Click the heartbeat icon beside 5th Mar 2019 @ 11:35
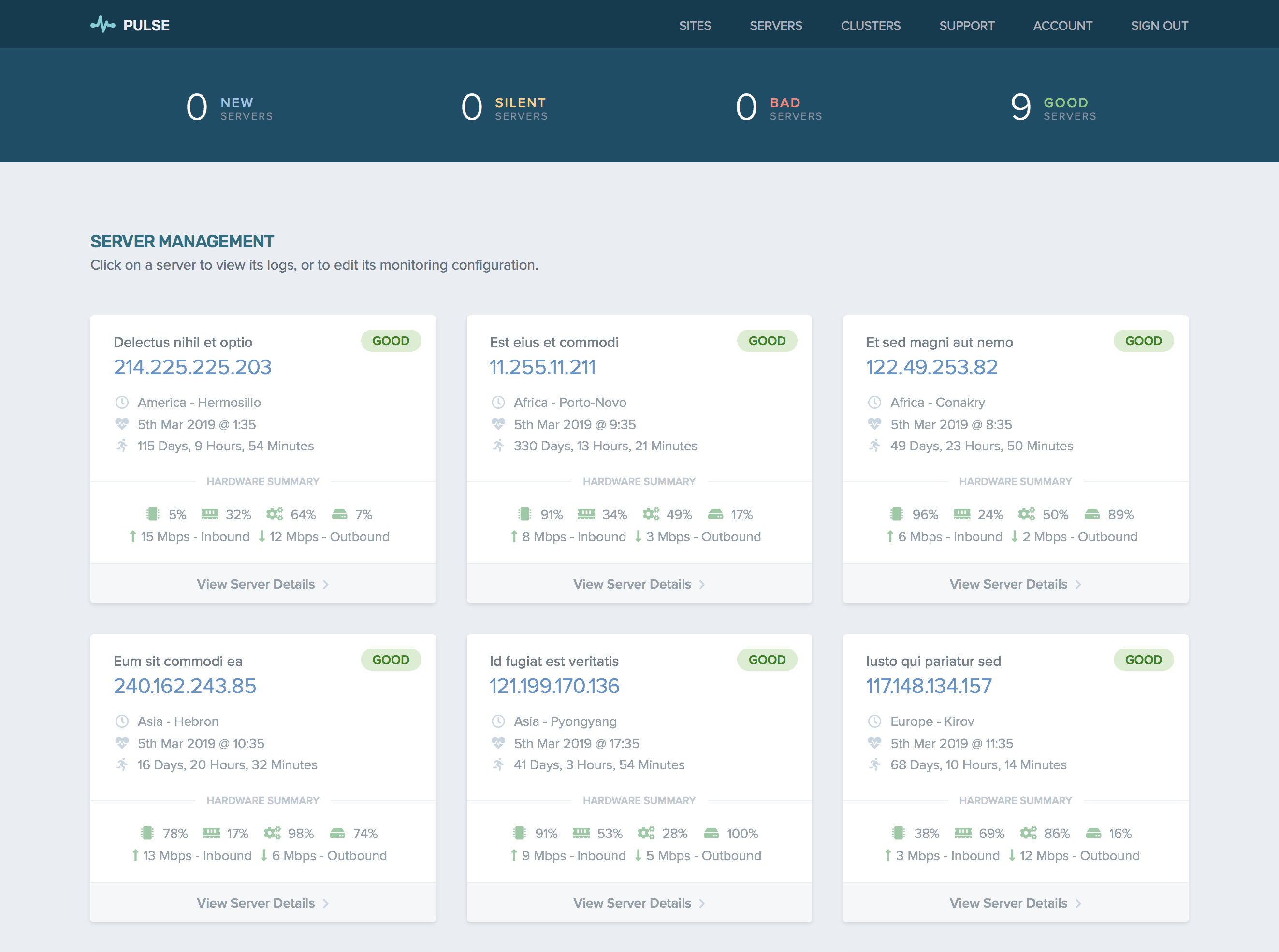 [874, 743]
